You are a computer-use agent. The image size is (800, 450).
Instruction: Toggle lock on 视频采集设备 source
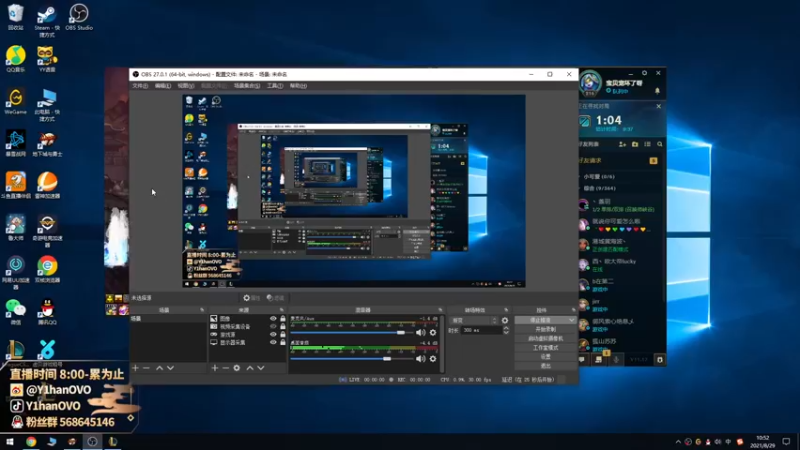tap(283, 327)
